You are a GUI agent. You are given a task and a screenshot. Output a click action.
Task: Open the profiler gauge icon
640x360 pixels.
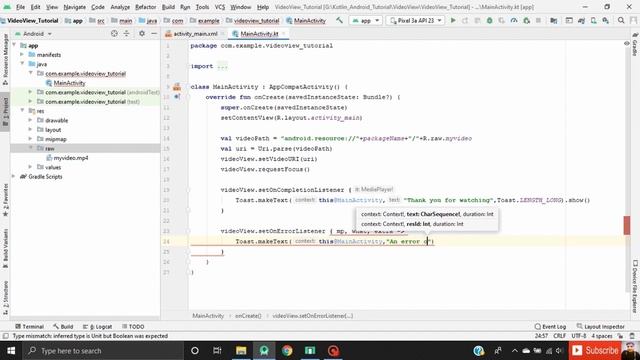514,20
